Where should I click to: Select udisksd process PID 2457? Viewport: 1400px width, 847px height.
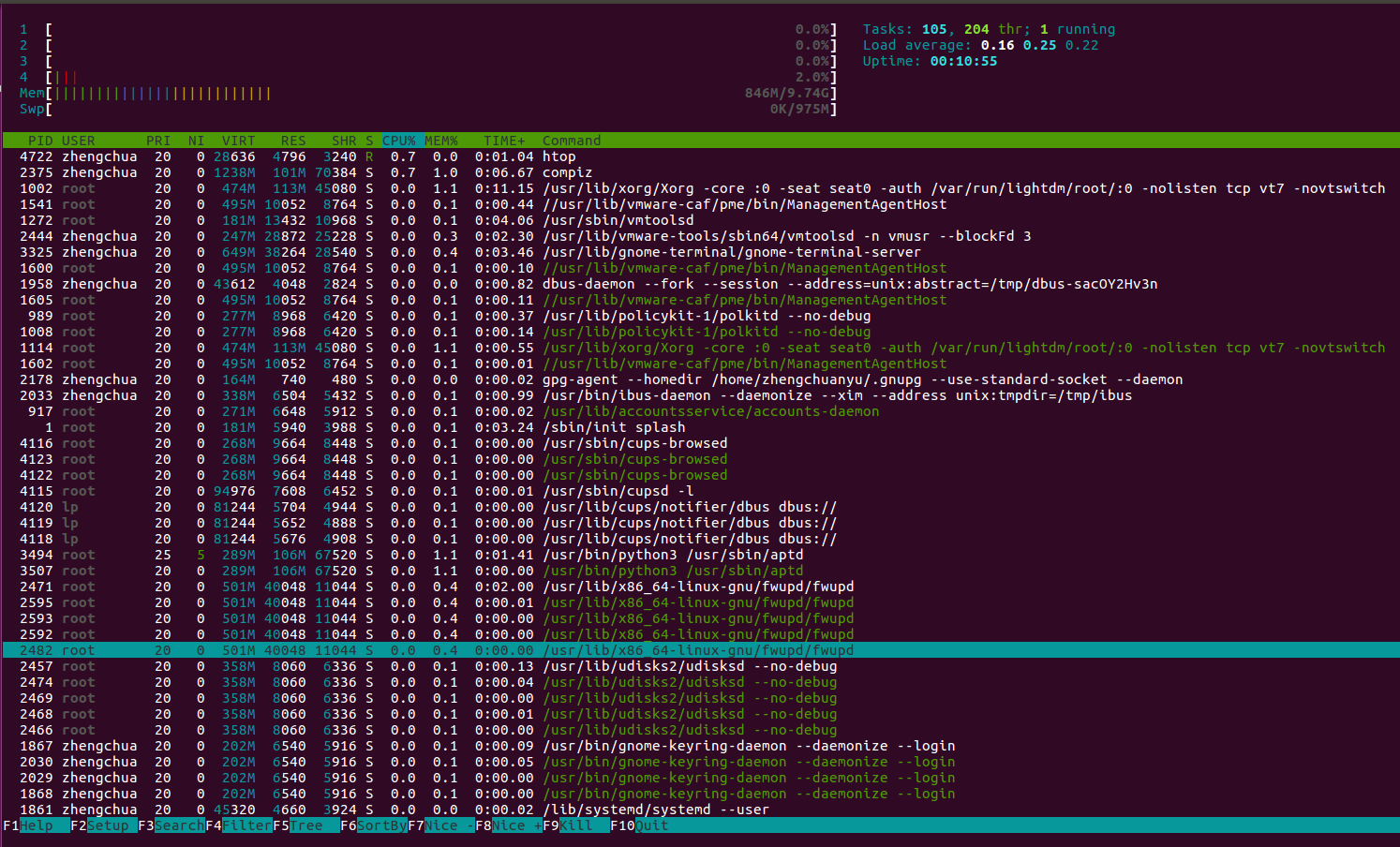pyautogui.click(x=700, y=666)
